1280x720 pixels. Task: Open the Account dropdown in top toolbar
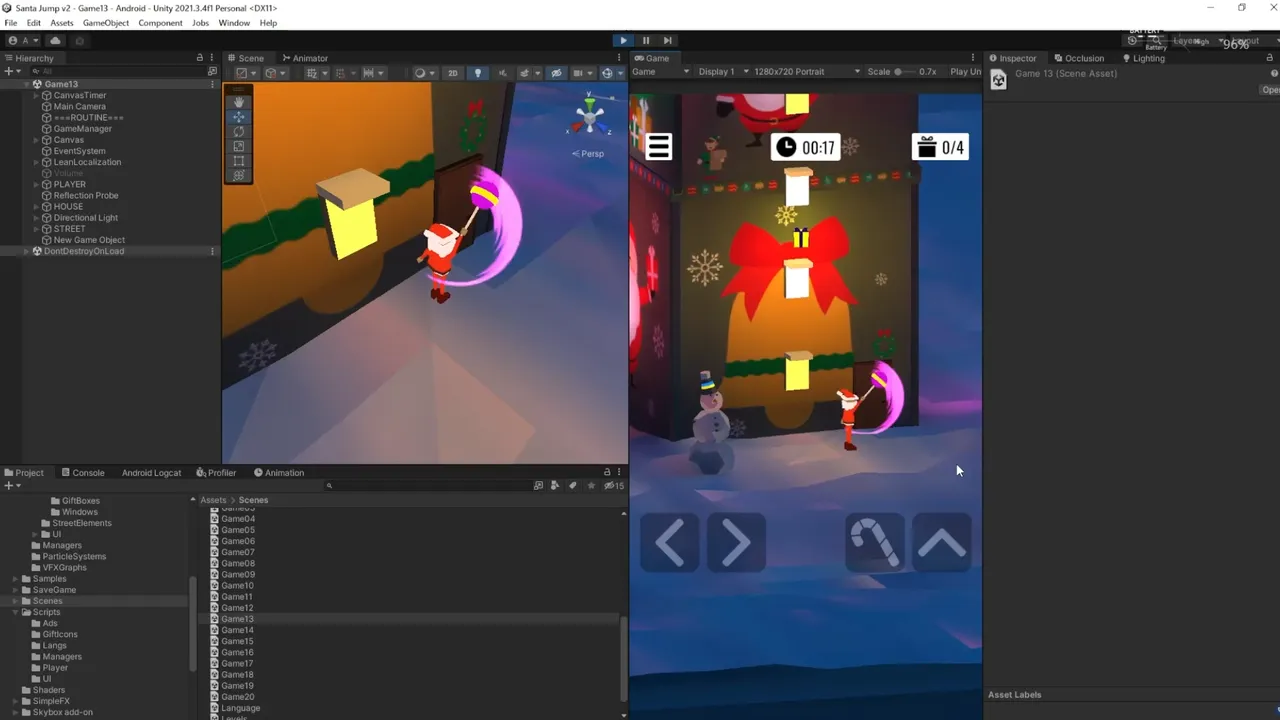click(x=24, y=41)
